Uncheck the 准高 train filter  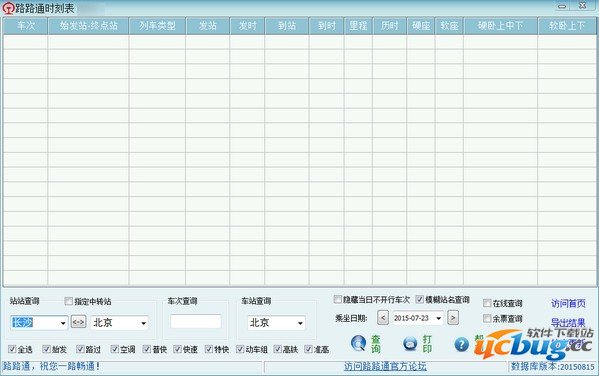pyautogui.click(x=308, y=349)
